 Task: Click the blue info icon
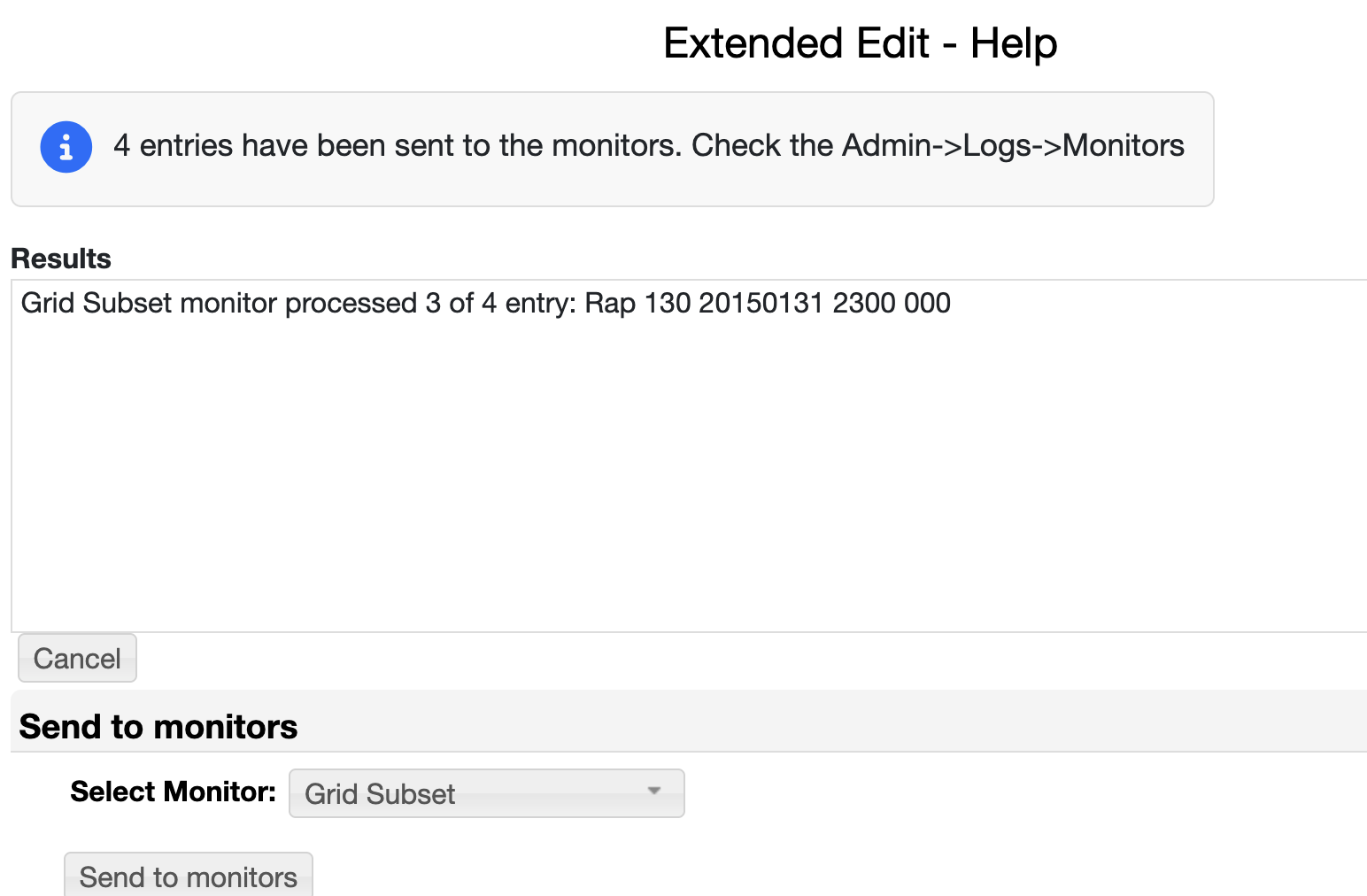[66, 147]
